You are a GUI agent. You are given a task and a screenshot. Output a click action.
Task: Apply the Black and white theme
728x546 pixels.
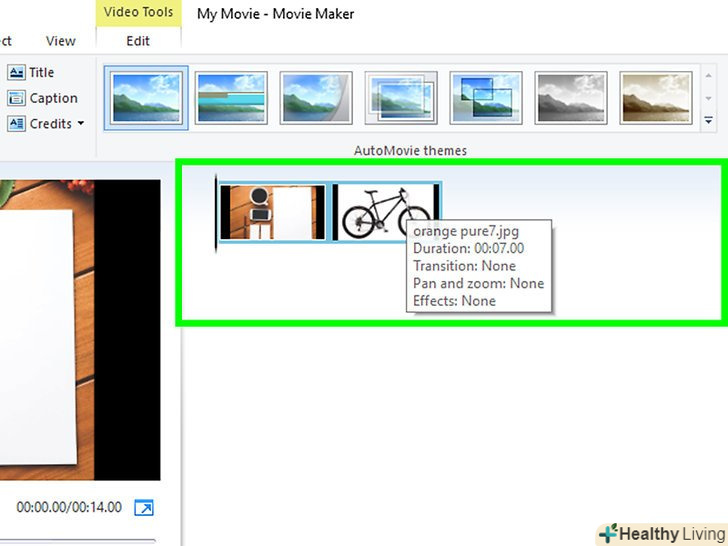point(571,98)
